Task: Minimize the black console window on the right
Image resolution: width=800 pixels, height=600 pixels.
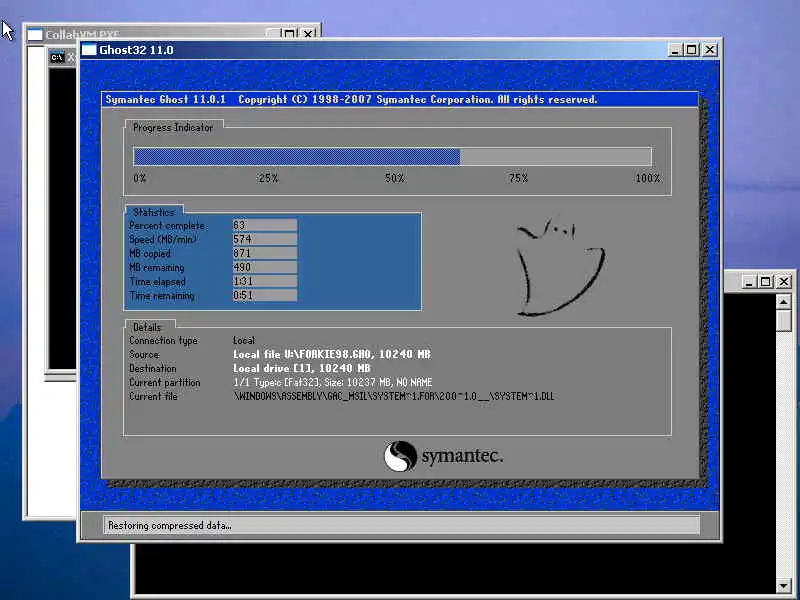Action: [748, 282]
